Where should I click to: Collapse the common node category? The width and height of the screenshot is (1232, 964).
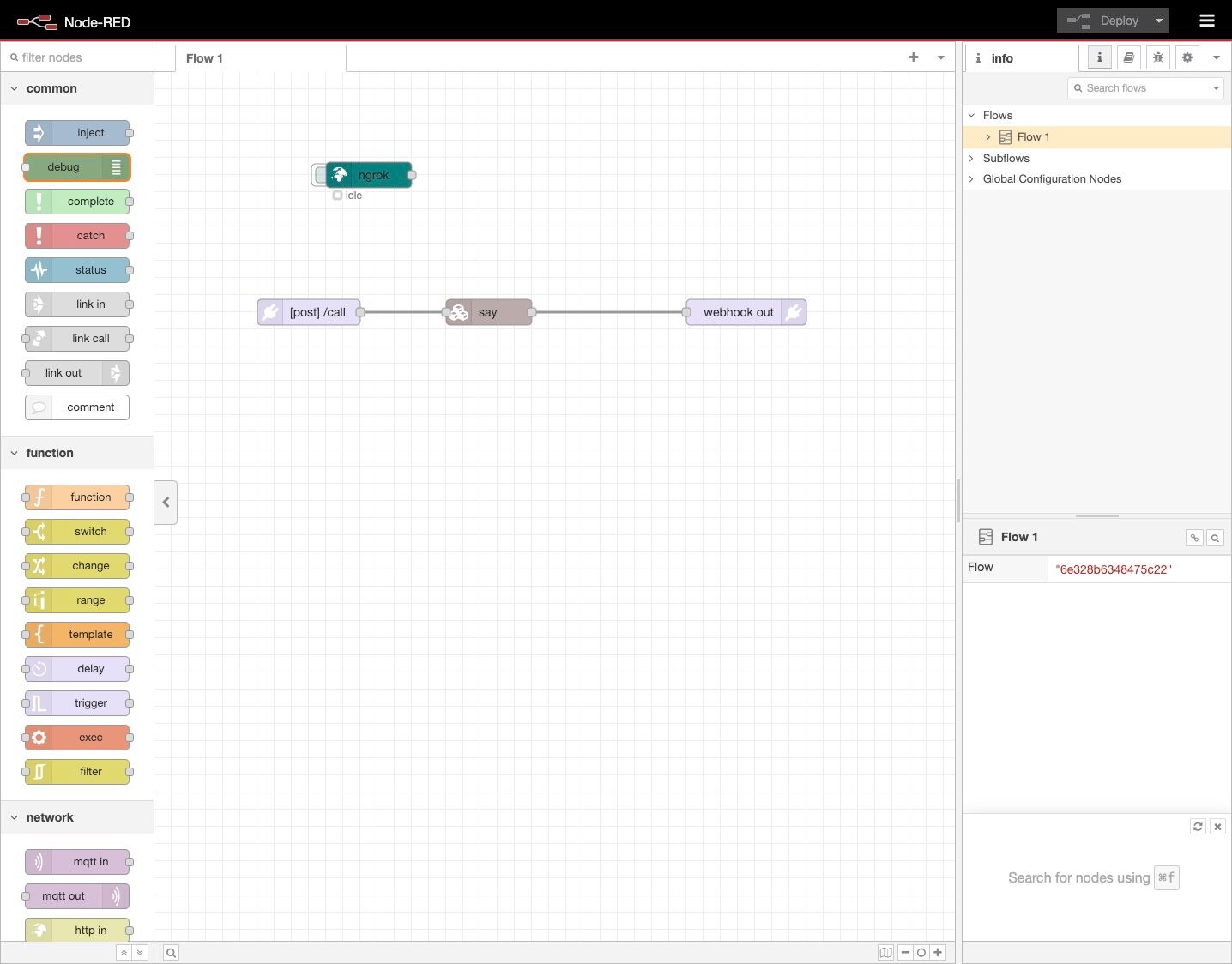pyautogui.click(x=15, y=88)
